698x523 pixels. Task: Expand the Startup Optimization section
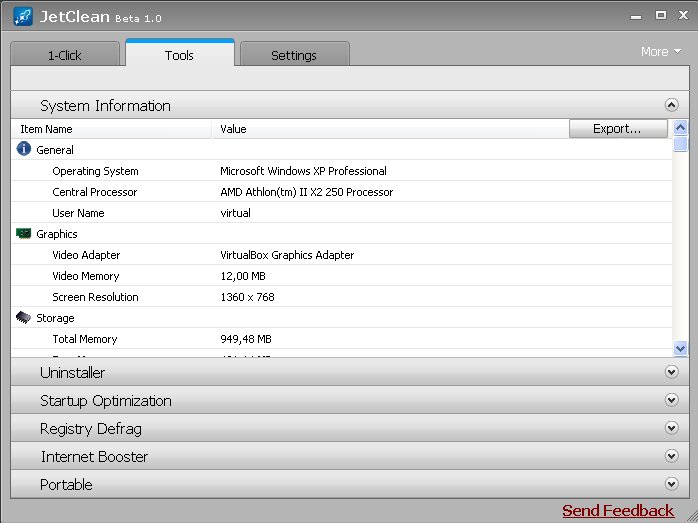[671, 400]
